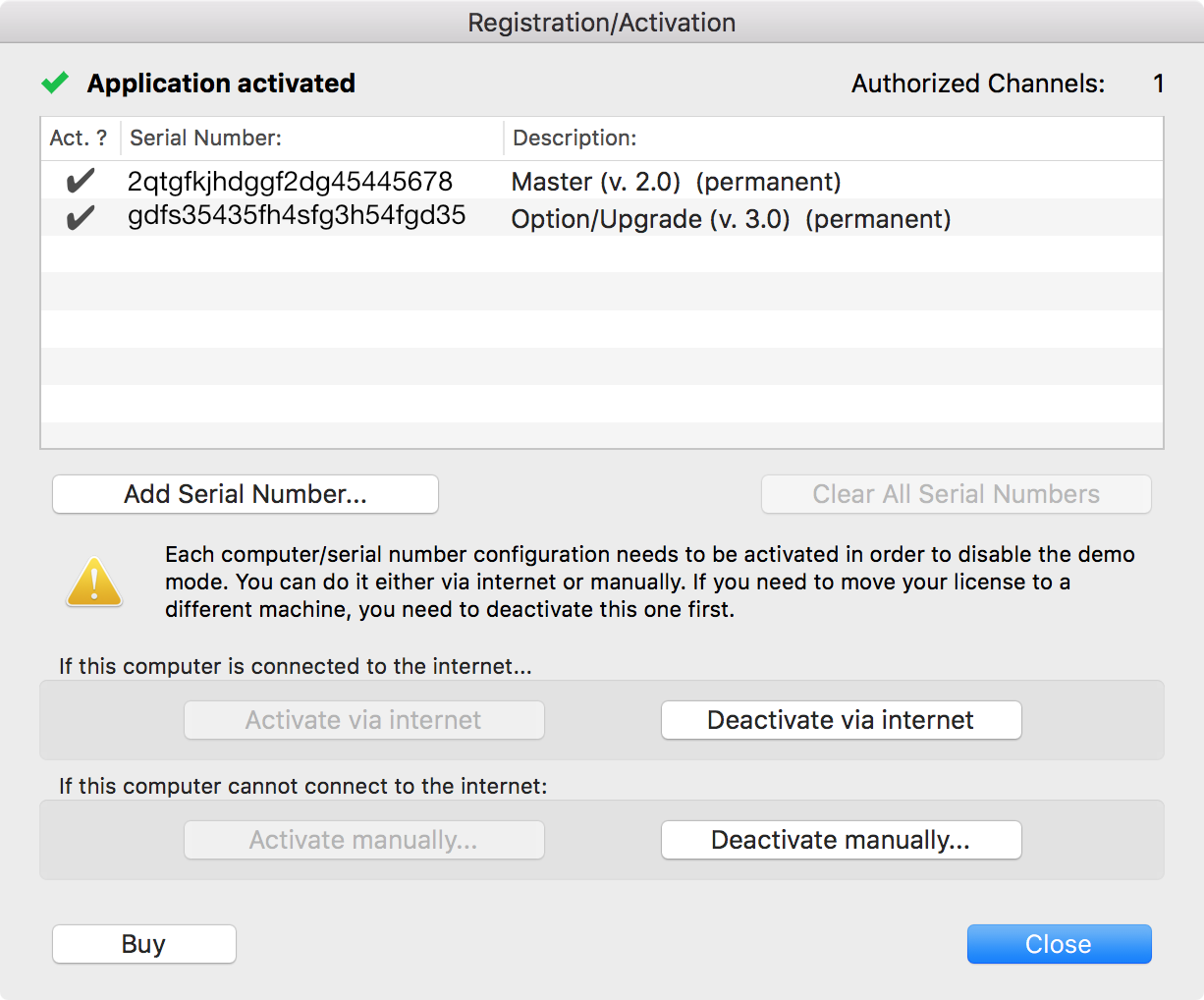Click the Act. ? column header
Viewport: 1204px width, 1000px height.
(x=79, y=138)
